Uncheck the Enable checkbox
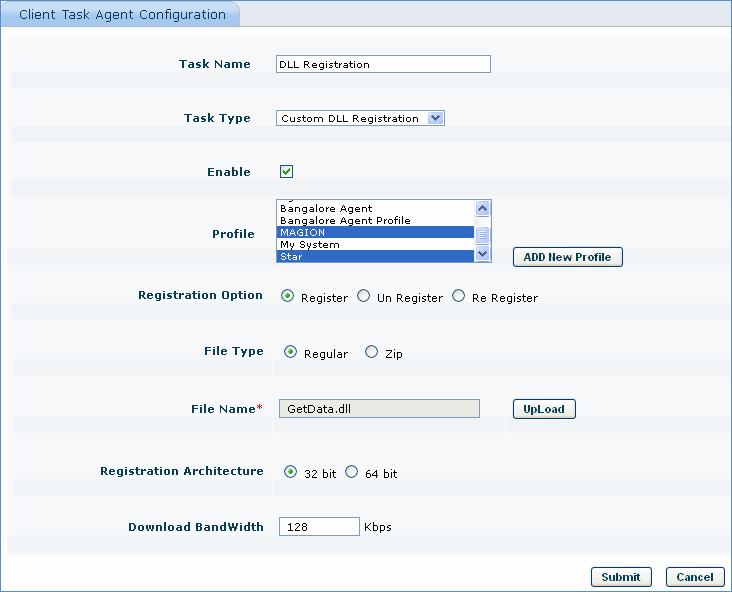 (x=286, y=172)
